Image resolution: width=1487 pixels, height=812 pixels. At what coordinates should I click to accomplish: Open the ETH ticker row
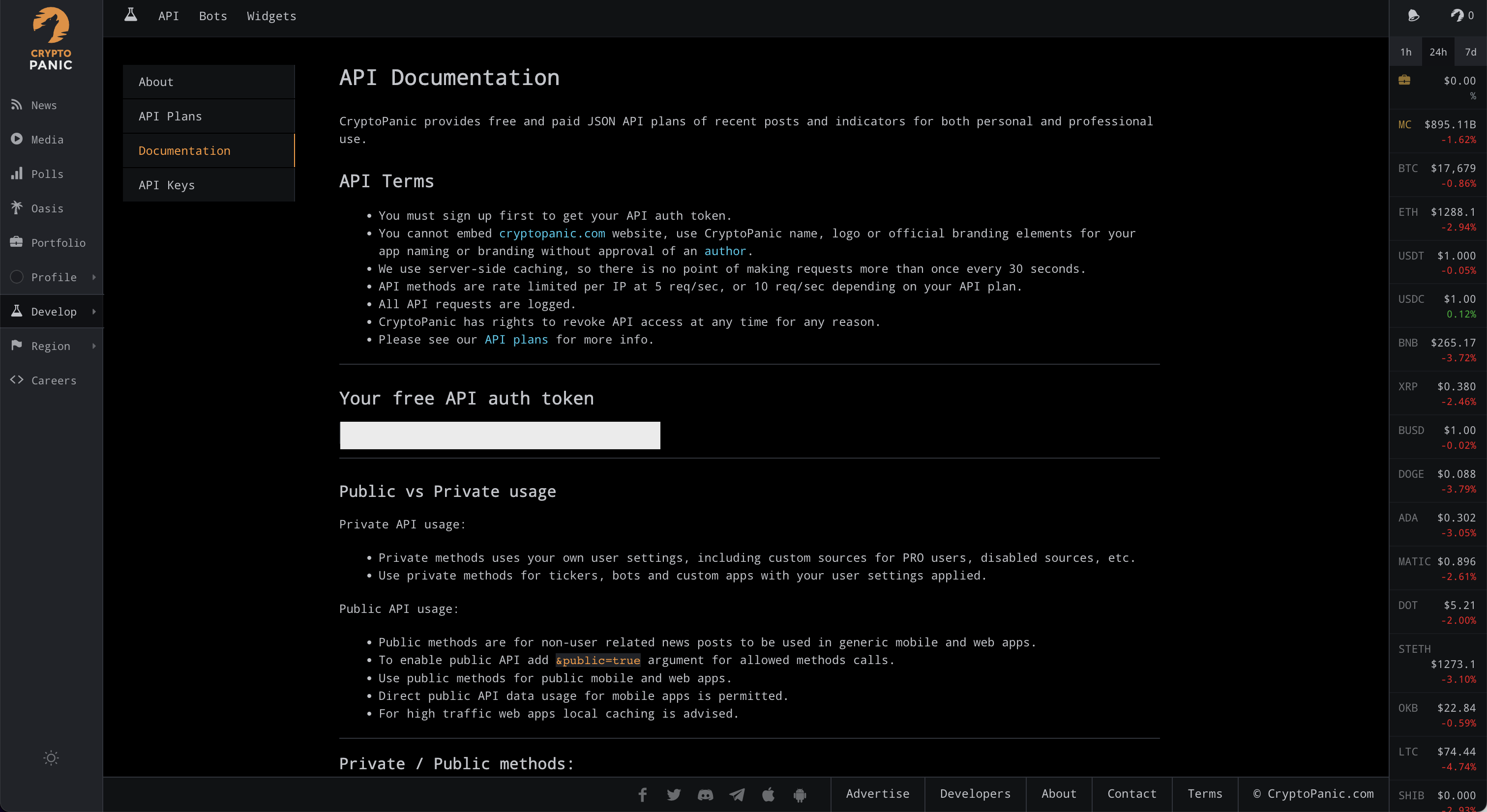[x=1437, y=219]
